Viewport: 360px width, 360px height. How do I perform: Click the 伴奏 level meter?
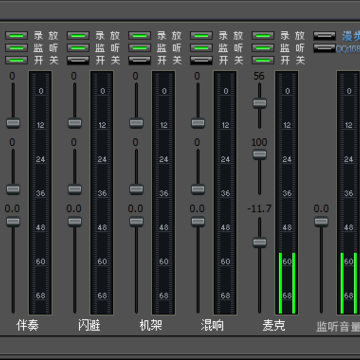[40, 193]
